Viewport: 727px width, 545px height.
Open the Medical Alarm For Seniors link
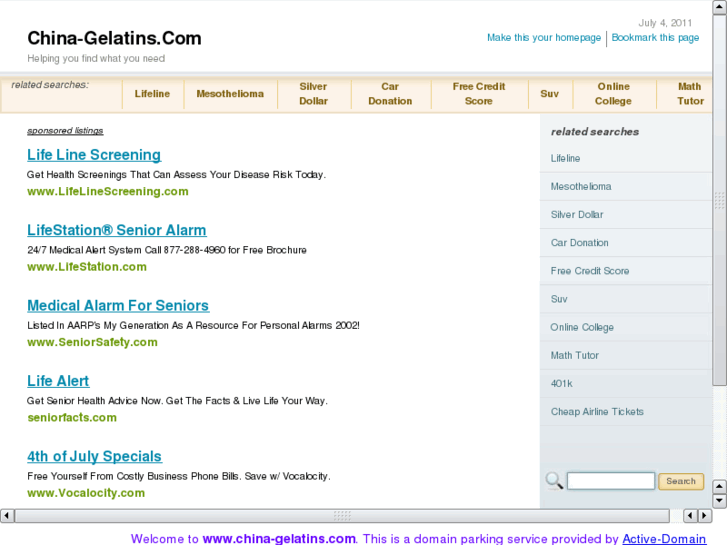pyautogui.click(x=118, y=306)
